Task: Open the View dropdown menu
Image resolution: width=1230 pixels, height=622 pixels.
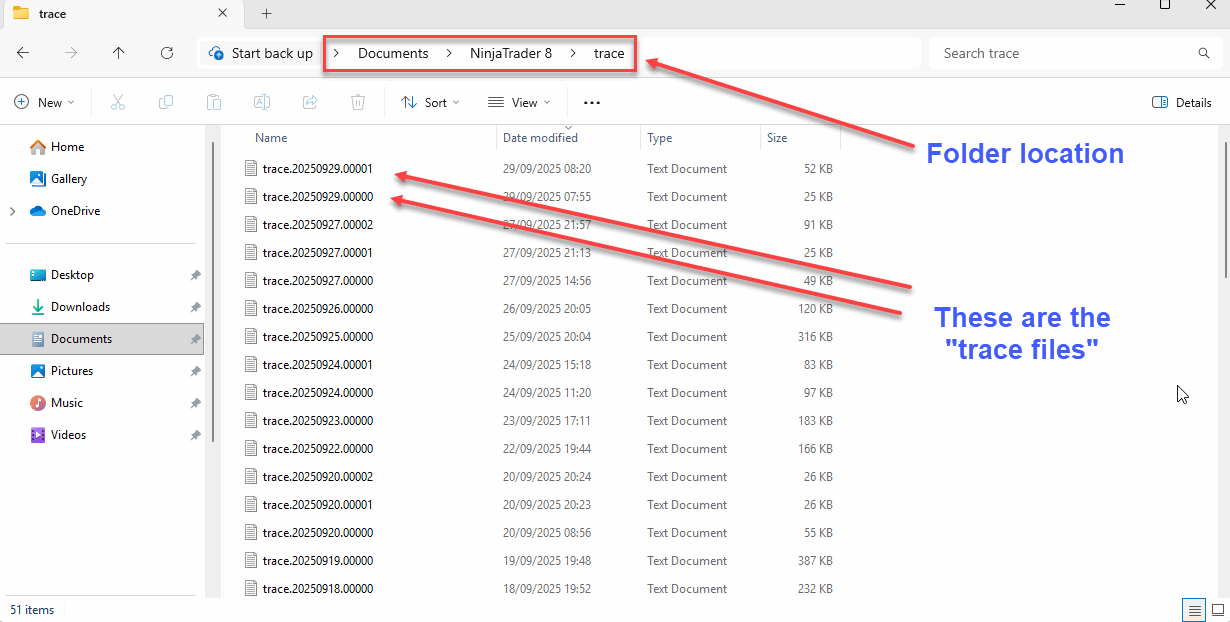Action: [519, 102]
